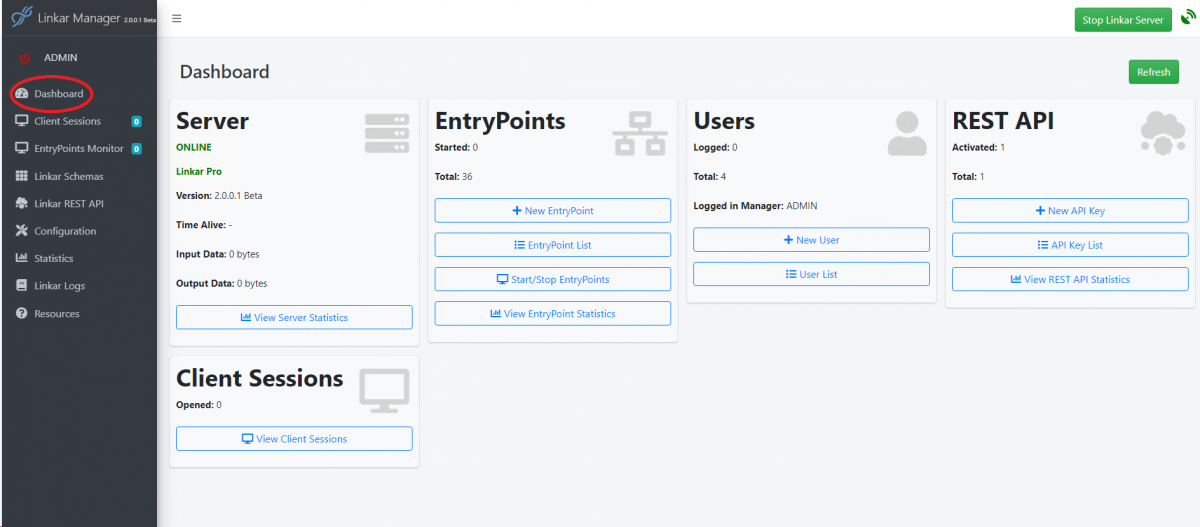Create a New EntryPoint
Image resolution: width=1200 pixels, height=527 pixels.
point(552,211)
